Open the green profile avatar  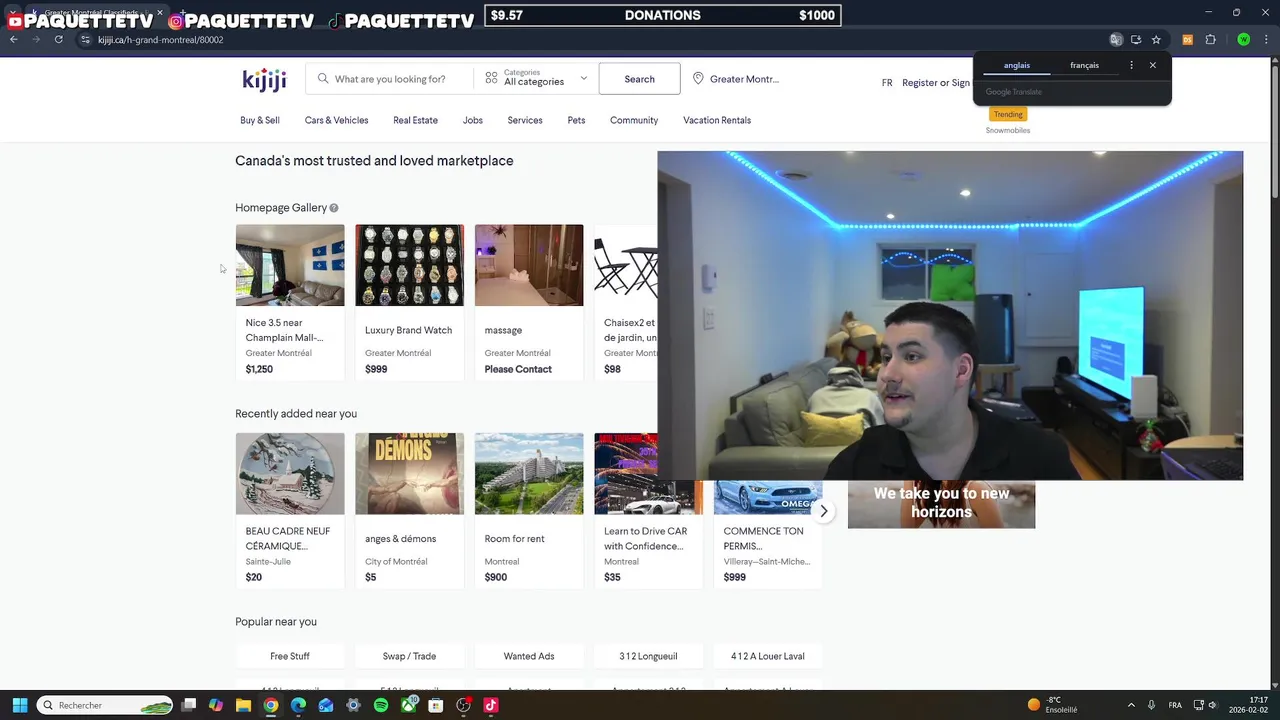(x=1244, y=40)
